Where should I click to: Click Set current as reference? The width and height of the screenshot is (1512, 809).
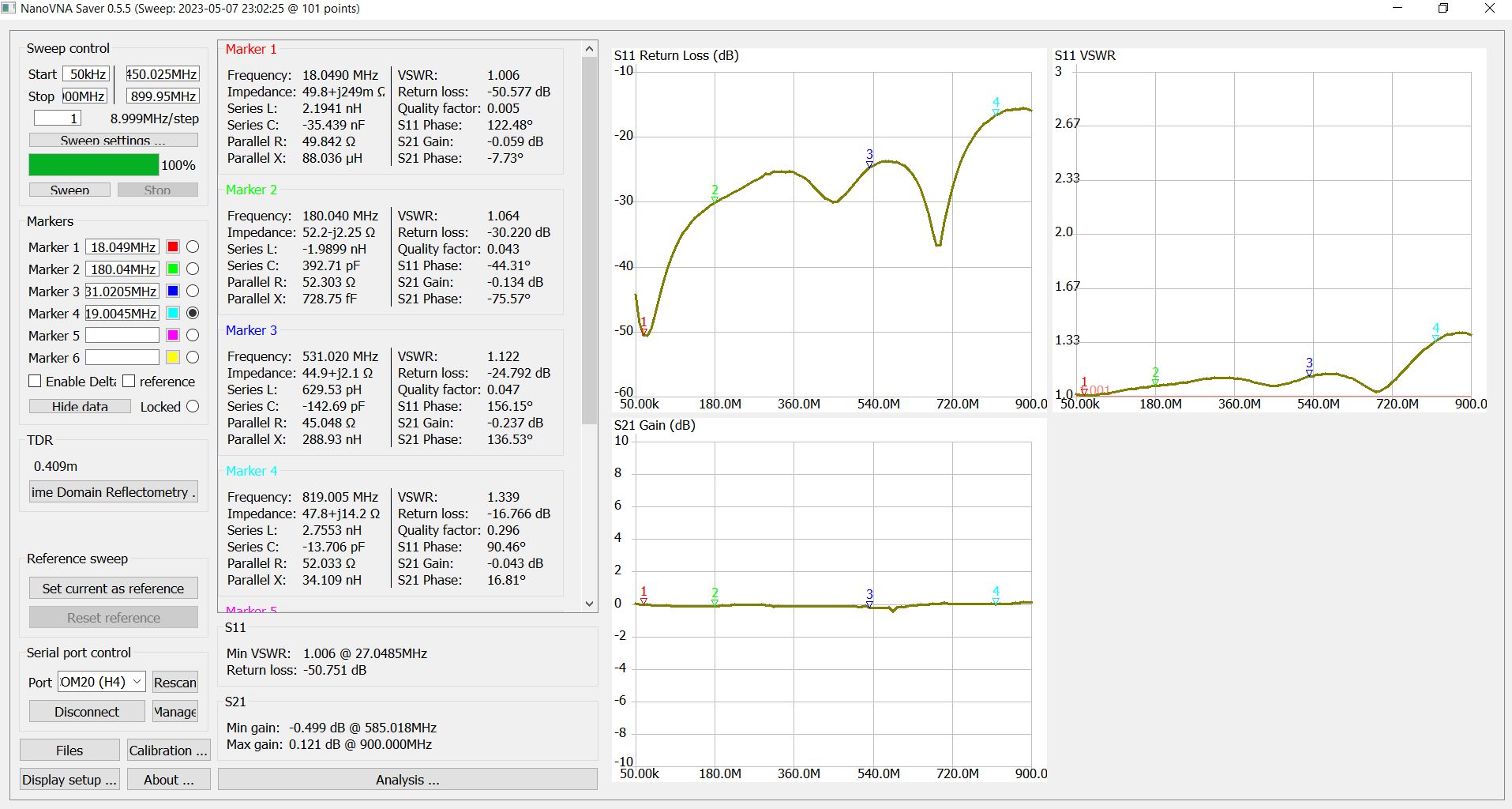113,589
